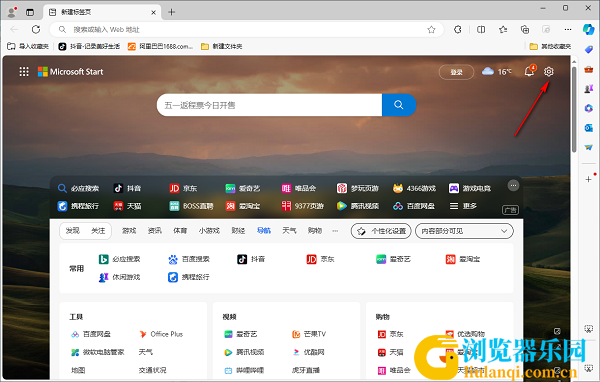Open the 交通状况 link
The height and width of the screenshot is (382, 600).
click(152, 370)
